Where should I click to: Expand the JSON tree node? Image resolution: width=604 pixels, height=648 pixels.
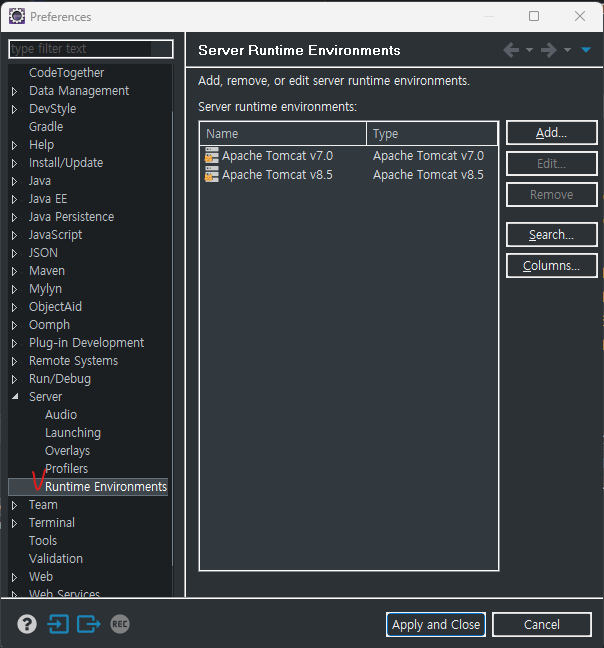(x=14, y=253)
